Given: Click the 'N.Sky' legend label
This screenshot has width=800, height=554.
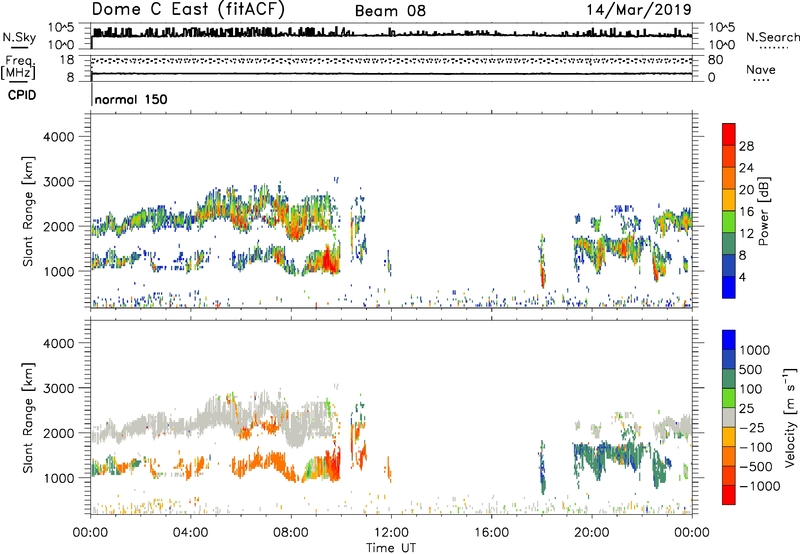Looking at the screenshot, I should (19, 37).
